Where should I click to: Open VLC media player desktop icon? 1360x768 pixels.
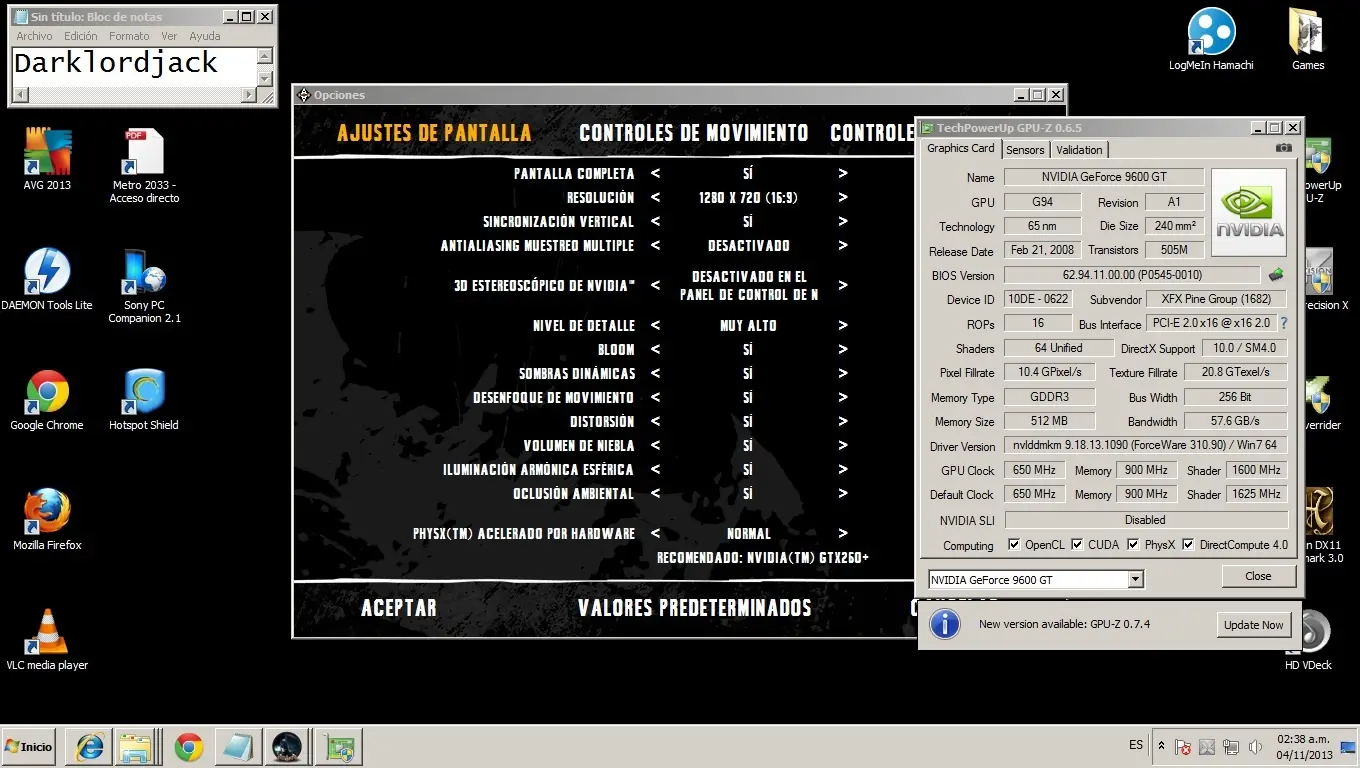pos(47,632)
